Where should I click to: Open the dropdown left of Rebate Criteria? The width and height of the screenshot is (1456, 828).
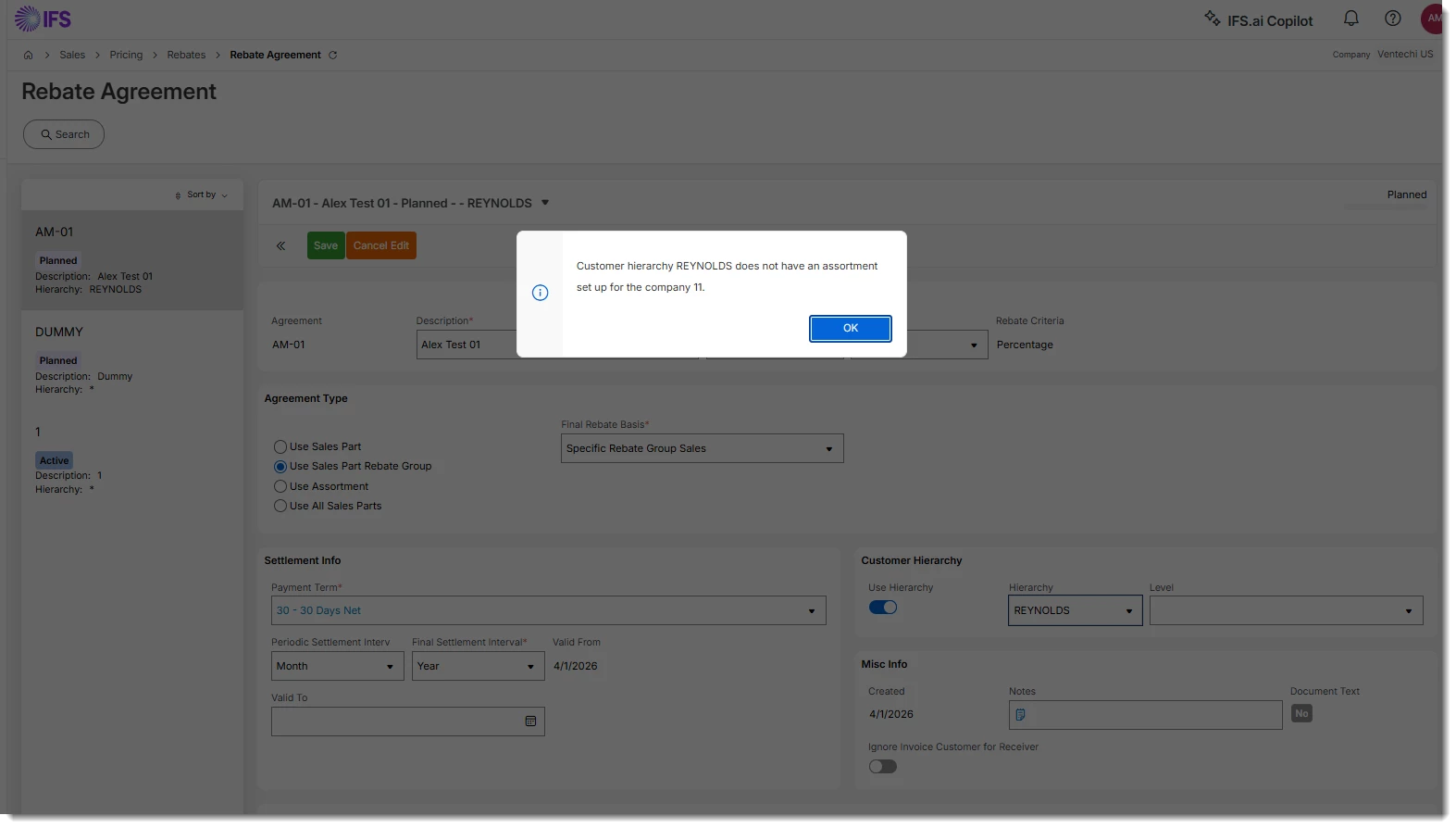pyautogui.click(x=973, y=345)
